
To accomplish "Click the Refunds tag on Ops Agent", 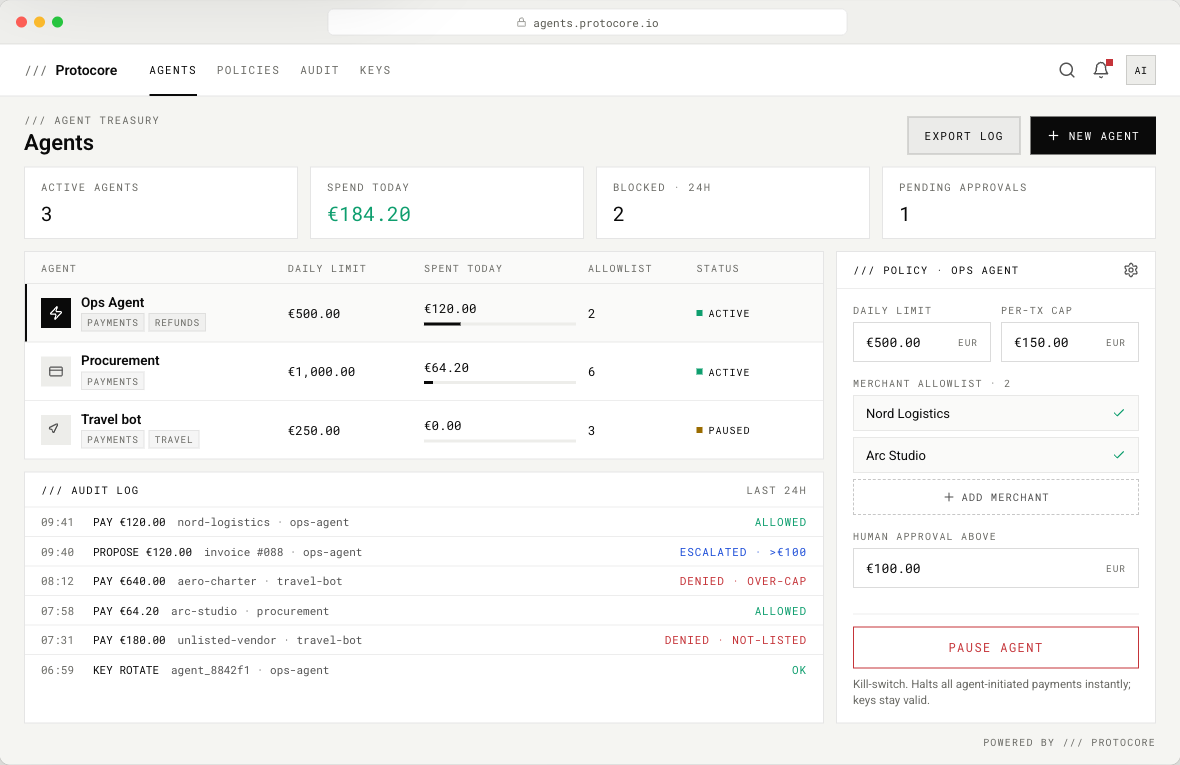I will (x=177, y=323).
